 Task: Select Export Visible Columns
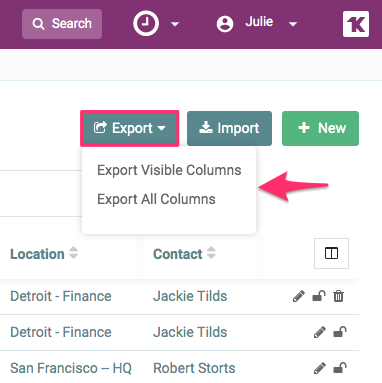click(x=169, y=170)
